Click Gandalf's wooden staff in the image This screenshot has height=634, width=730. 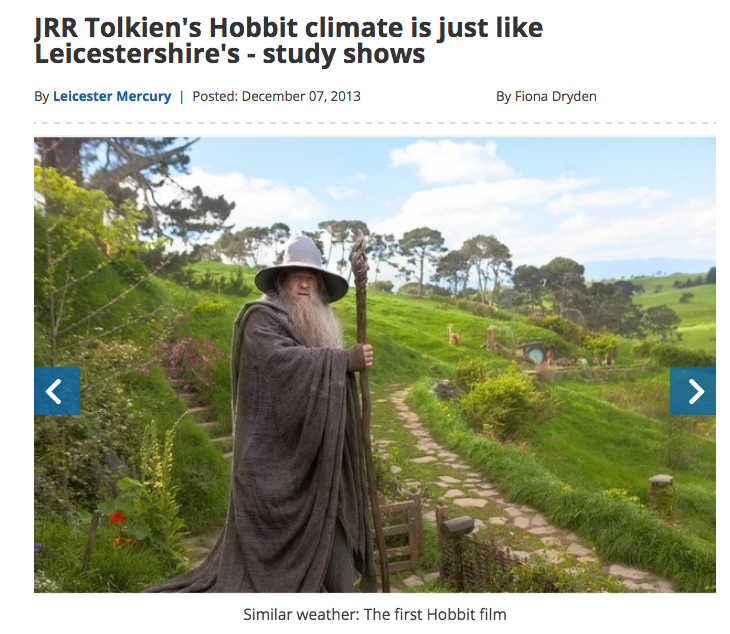point(362,400)
